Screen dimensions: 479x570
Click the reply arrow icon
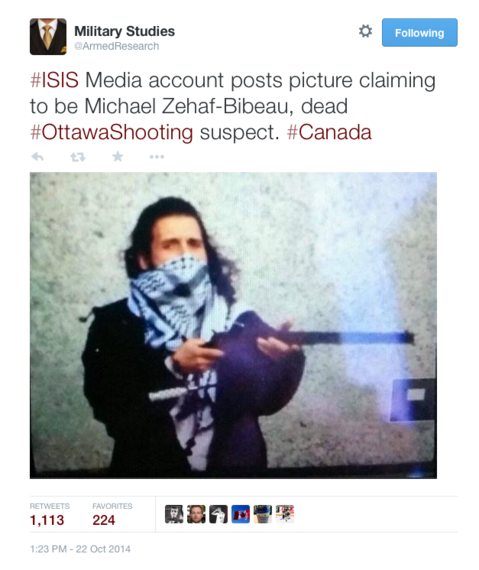(37, 157)
